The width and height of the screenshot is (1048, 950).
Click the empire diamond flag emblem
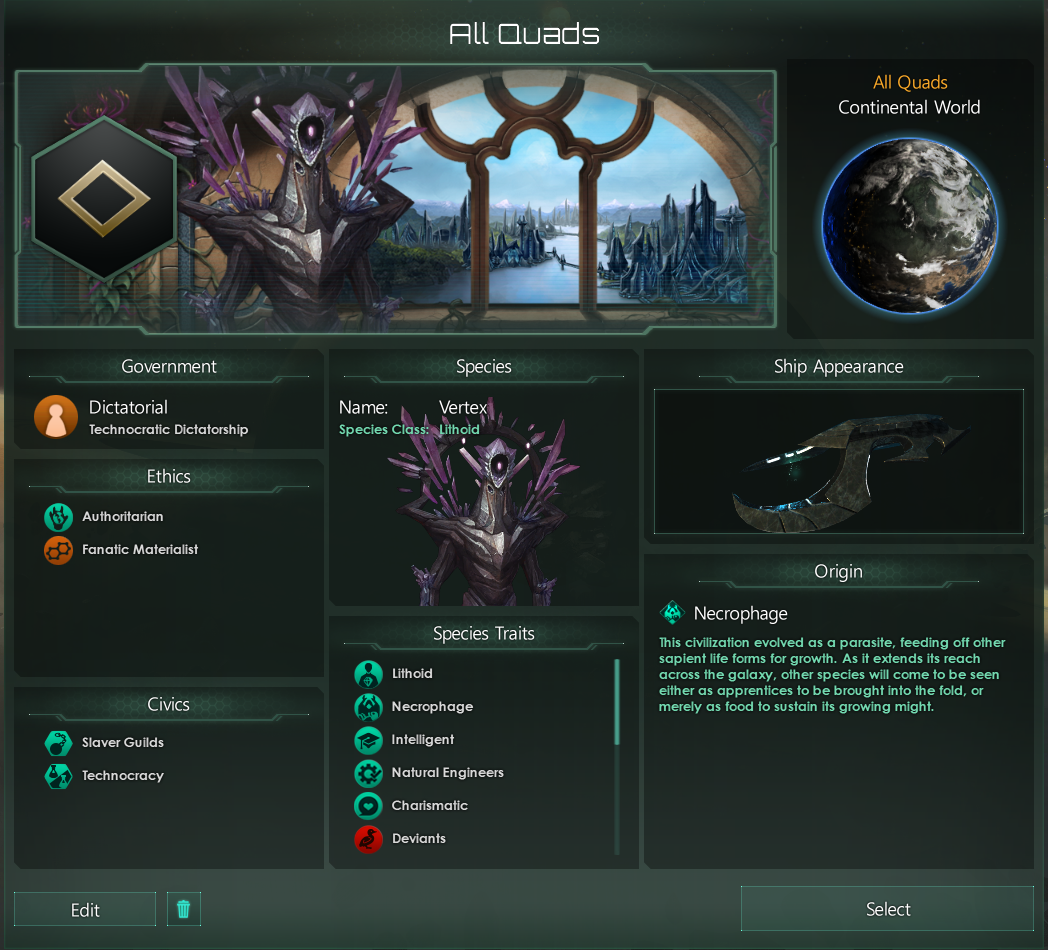pos(104,198)
